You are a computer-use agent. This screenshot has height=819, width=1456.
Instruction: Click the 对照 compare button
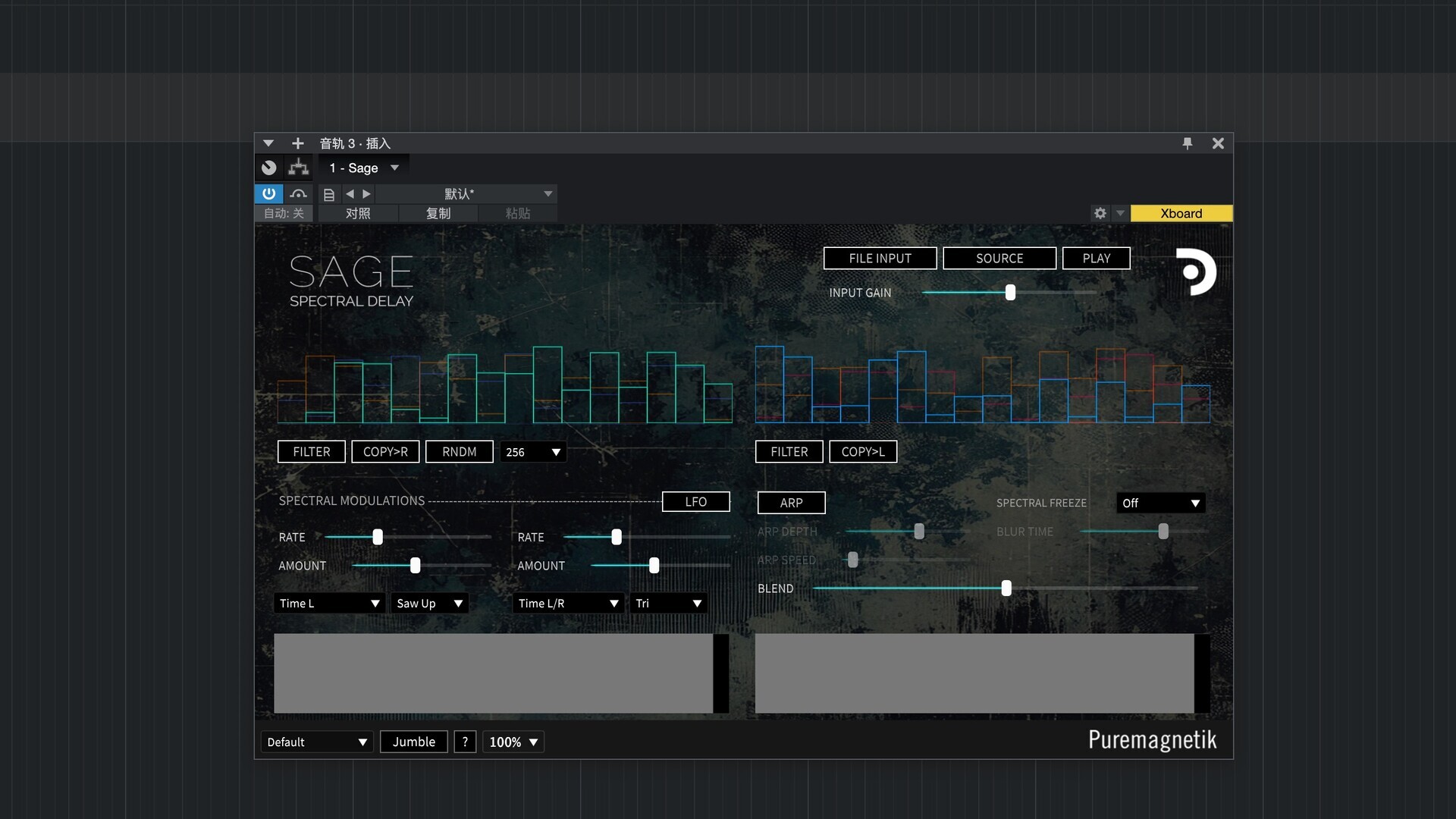click(358, 213)
